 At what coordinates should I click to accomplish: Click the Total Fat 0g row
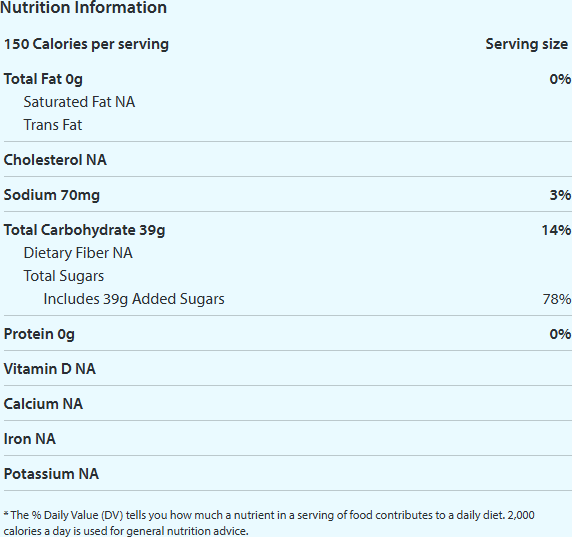(x=287, y=79)
